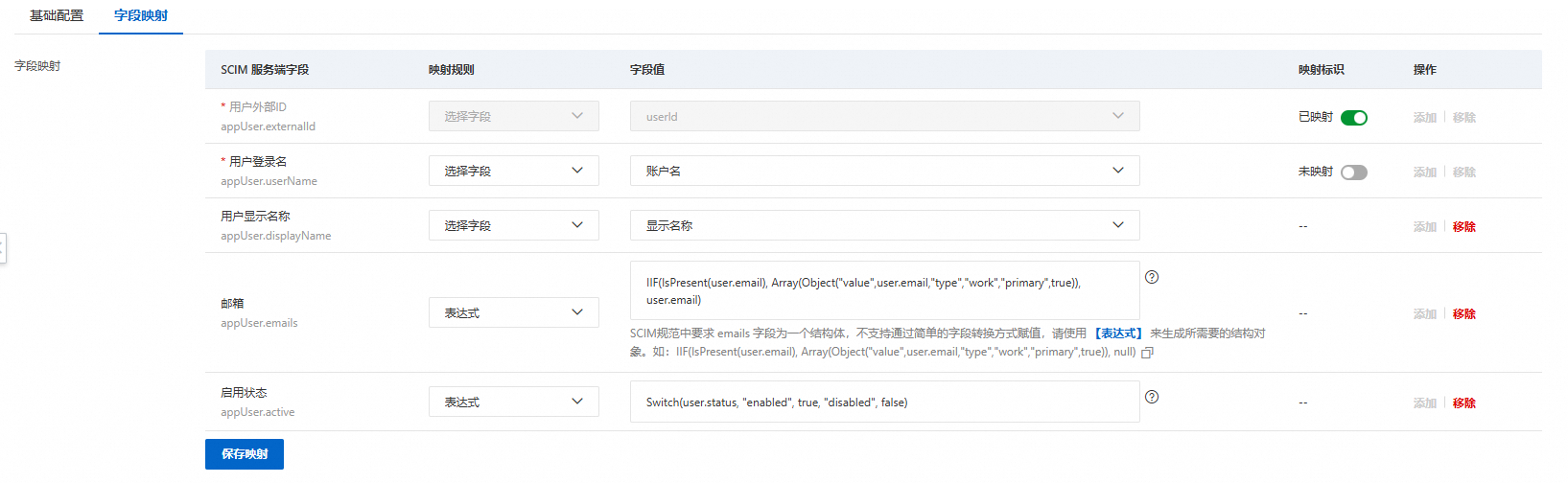Open 表达式 rule dropdown for 邮箱
Image resolution: width=1568 pixels, height=483 pixels.
[x=514, y=312]
